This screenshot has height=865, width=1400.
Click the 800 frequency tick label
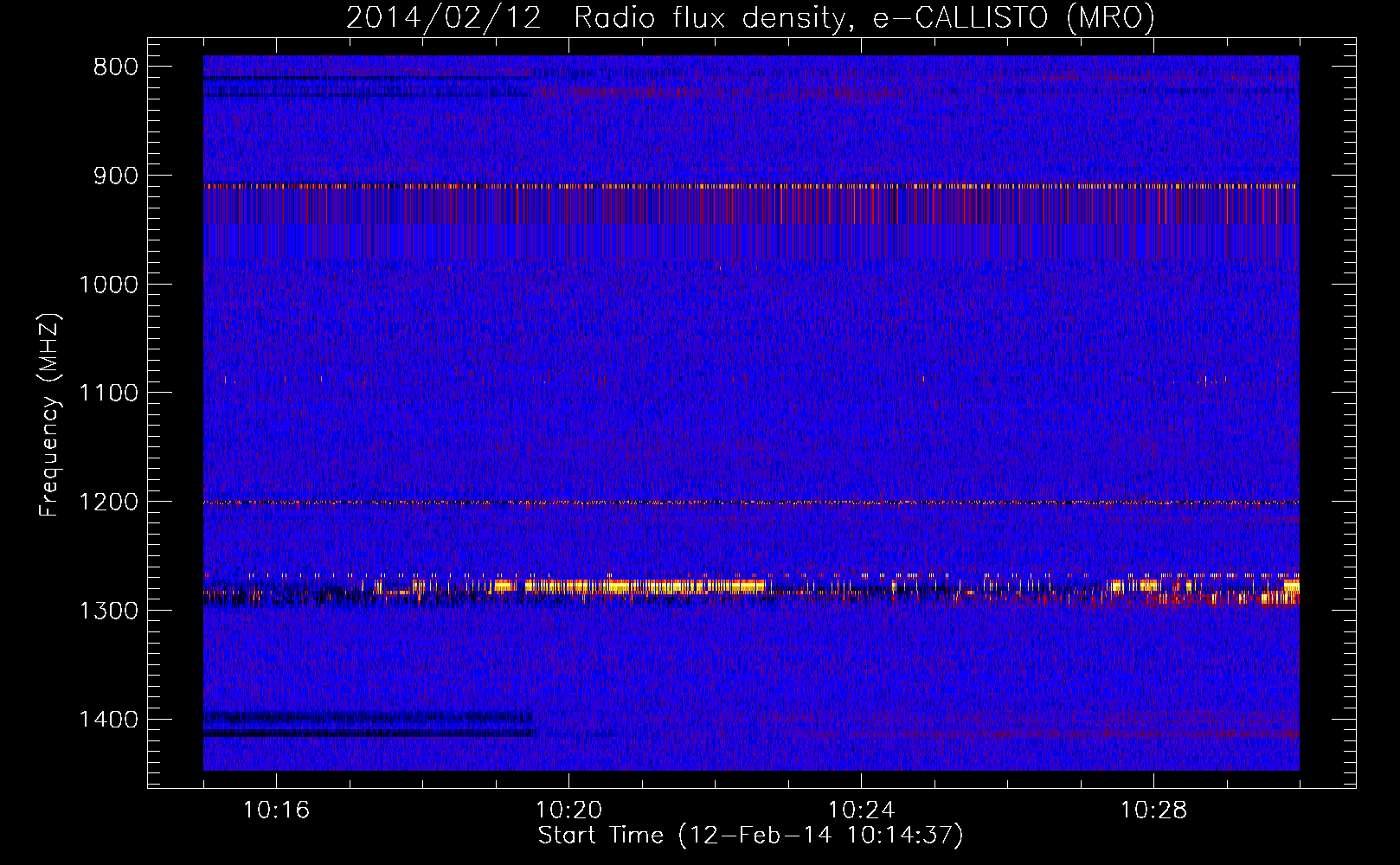pyautogui.click(x=116, y=67)
